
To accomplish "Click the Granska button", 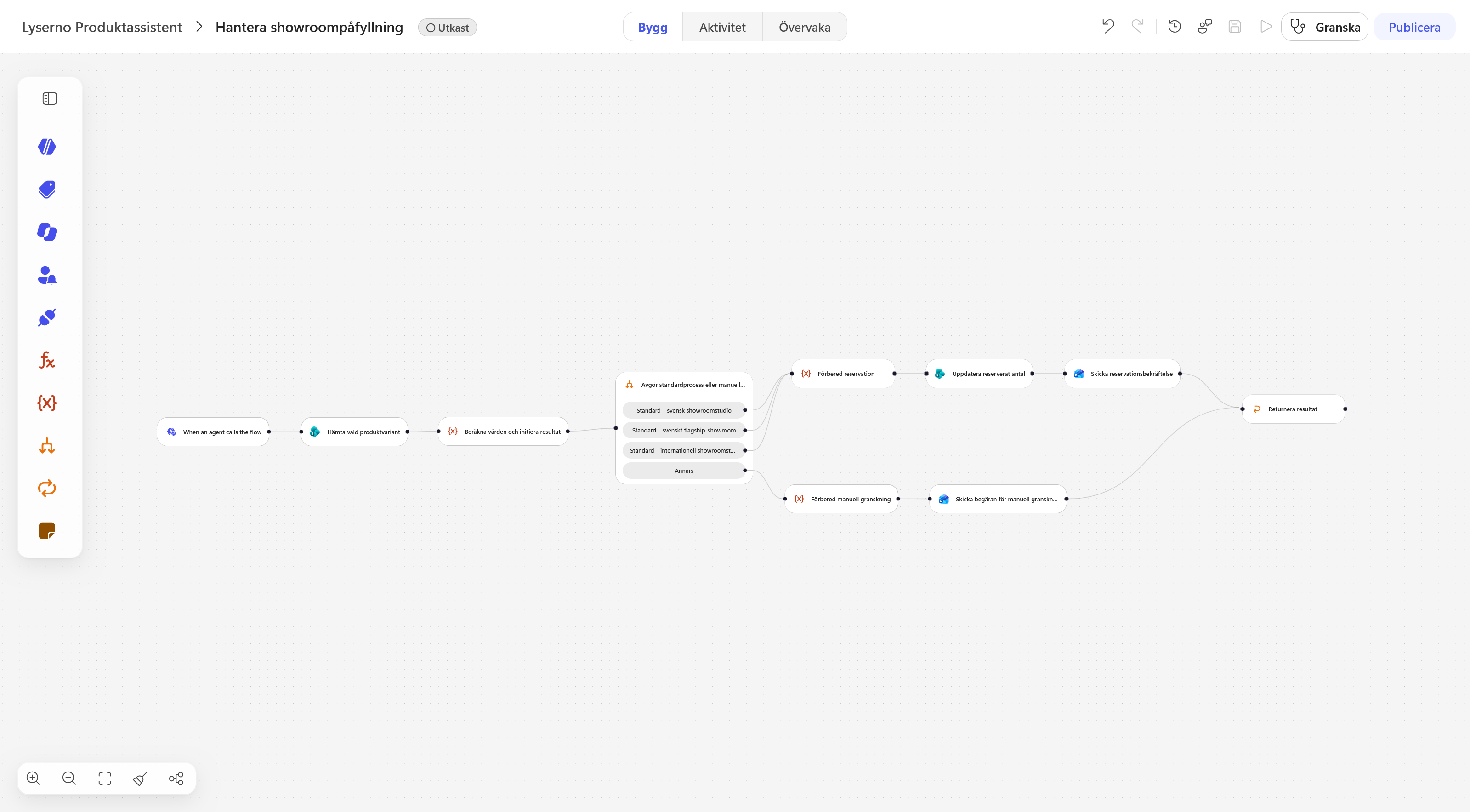I will [1324, 27].
